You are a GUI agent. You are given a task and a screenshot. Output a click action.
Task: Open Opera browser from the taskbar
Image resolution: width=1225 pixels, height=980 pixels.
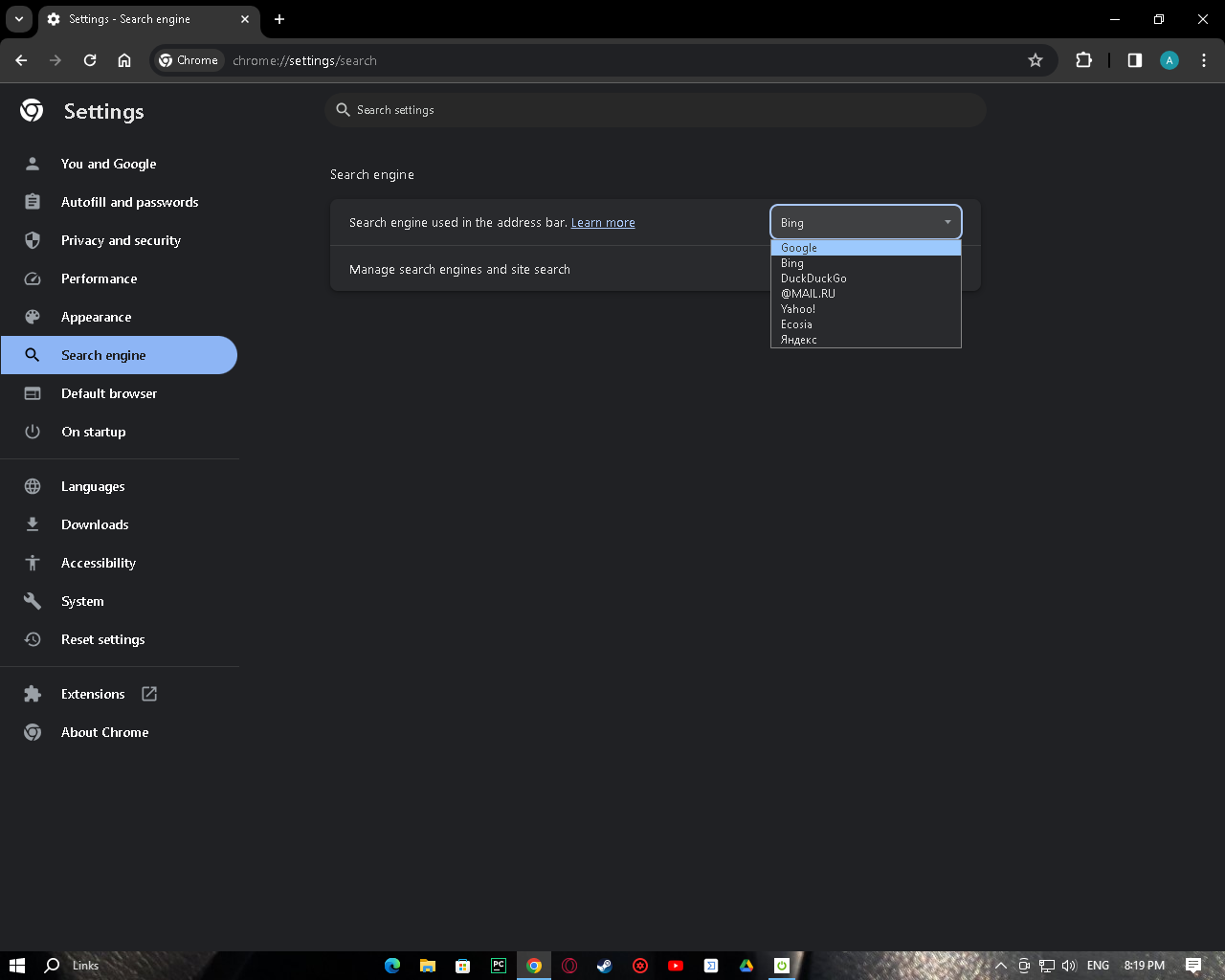[x=569, y=966]
